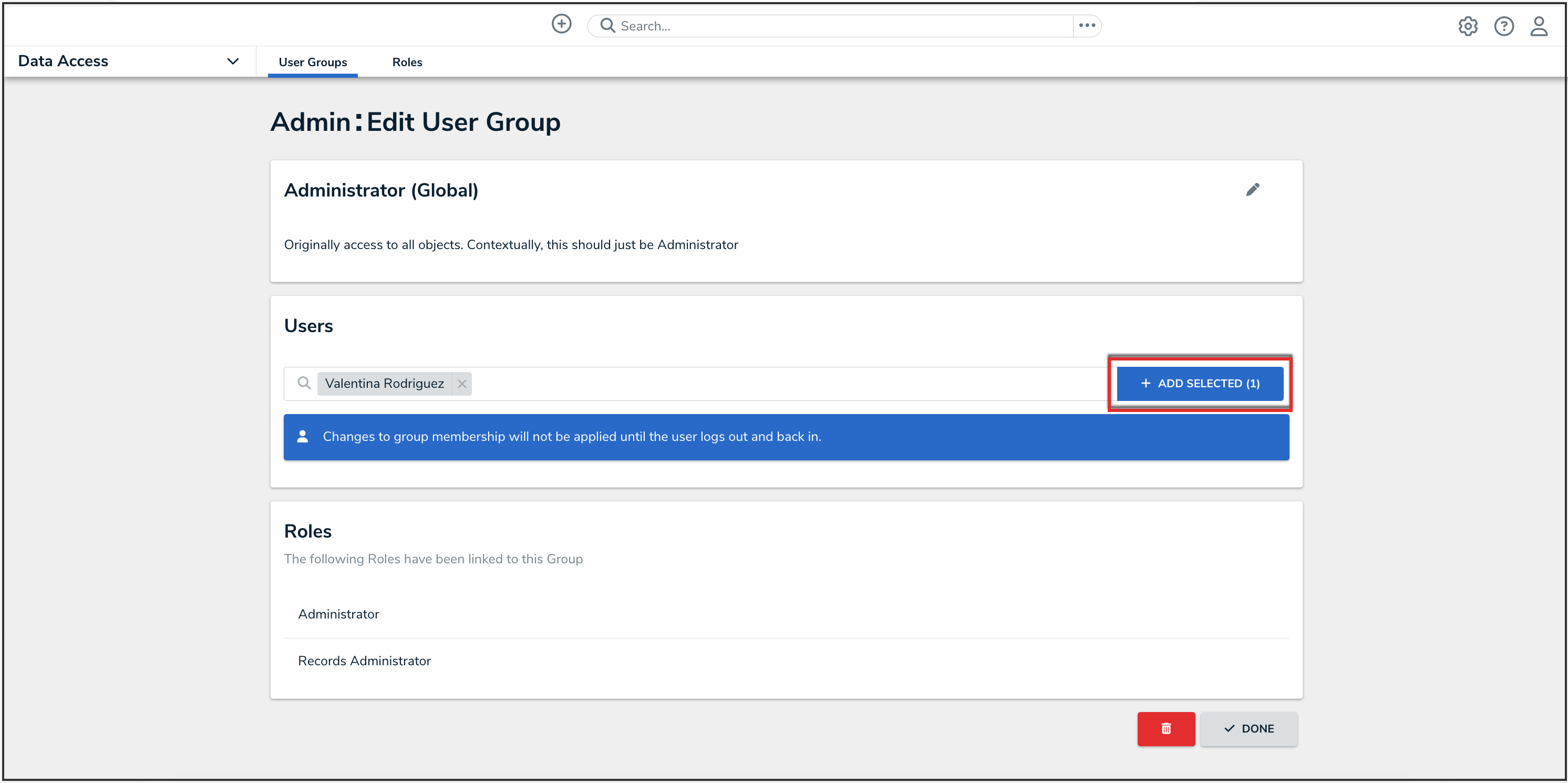Switch to the Roles tab

pos(407,62)
